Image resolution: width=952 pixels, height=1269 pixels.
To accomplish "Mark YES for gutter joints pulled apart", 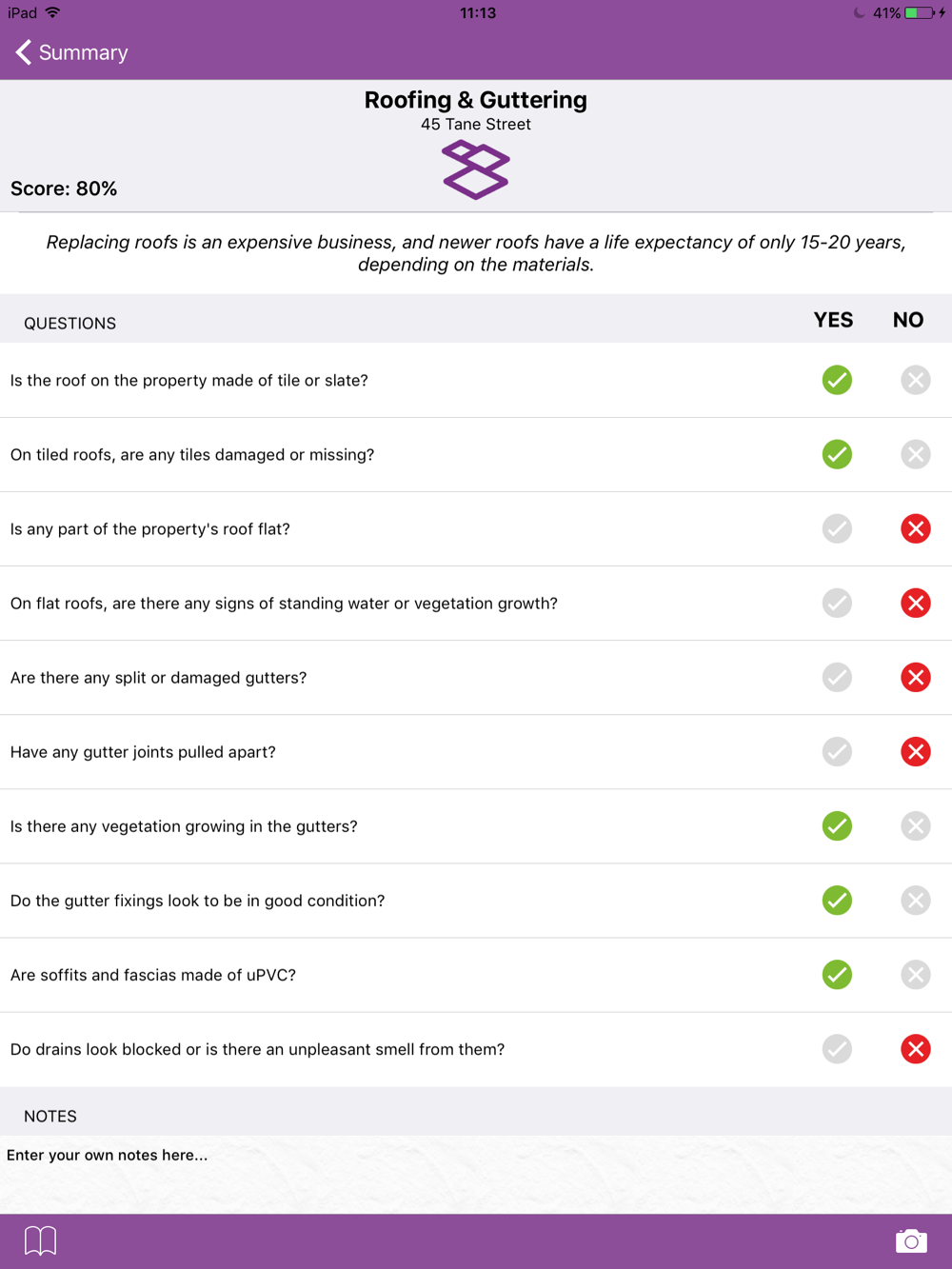I will tap(837, 751).
